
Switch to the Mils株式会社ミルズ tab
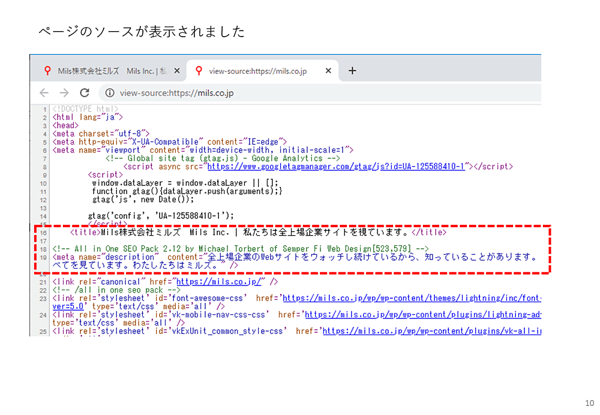108,71
